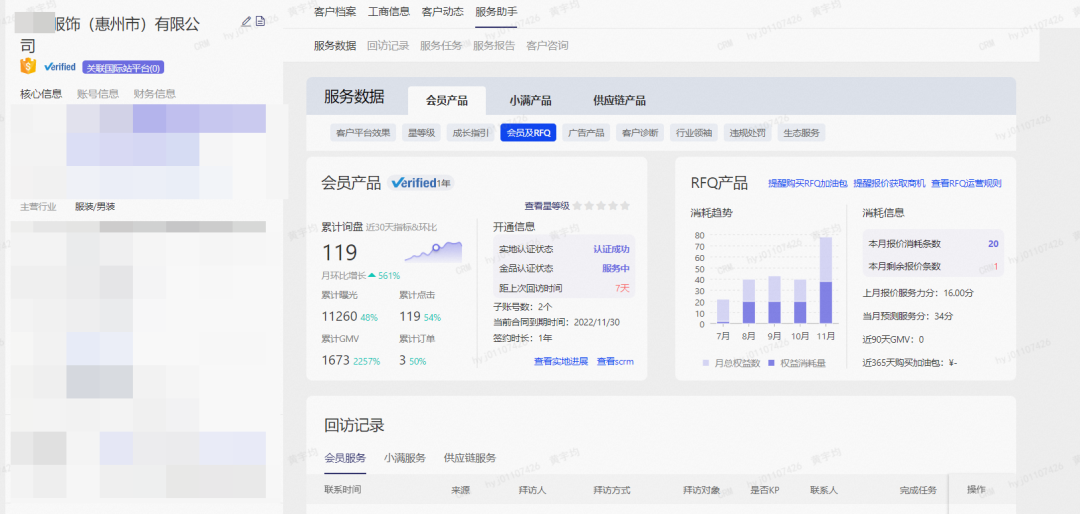Click the 9月 bar in 消耗趋势 chart

click(x=774, y=300)
